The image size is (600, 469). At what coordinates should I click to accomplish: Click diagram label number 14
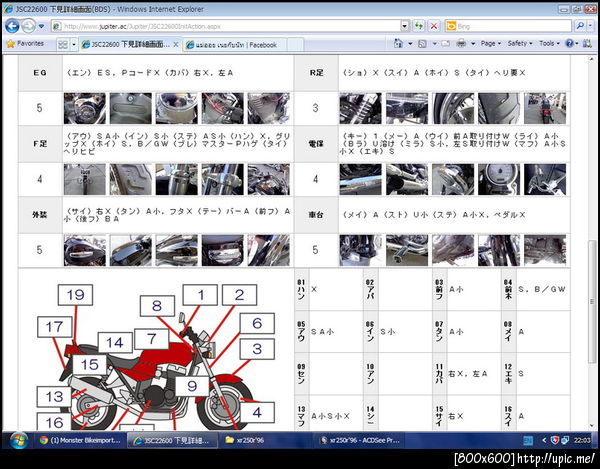115,343
